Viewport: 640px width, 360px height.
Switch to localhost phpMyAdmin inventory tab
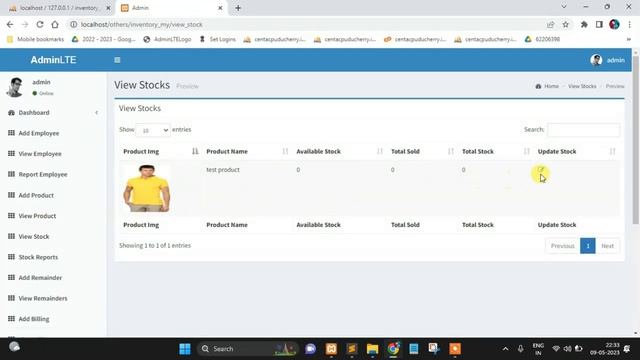coord(60,8)
